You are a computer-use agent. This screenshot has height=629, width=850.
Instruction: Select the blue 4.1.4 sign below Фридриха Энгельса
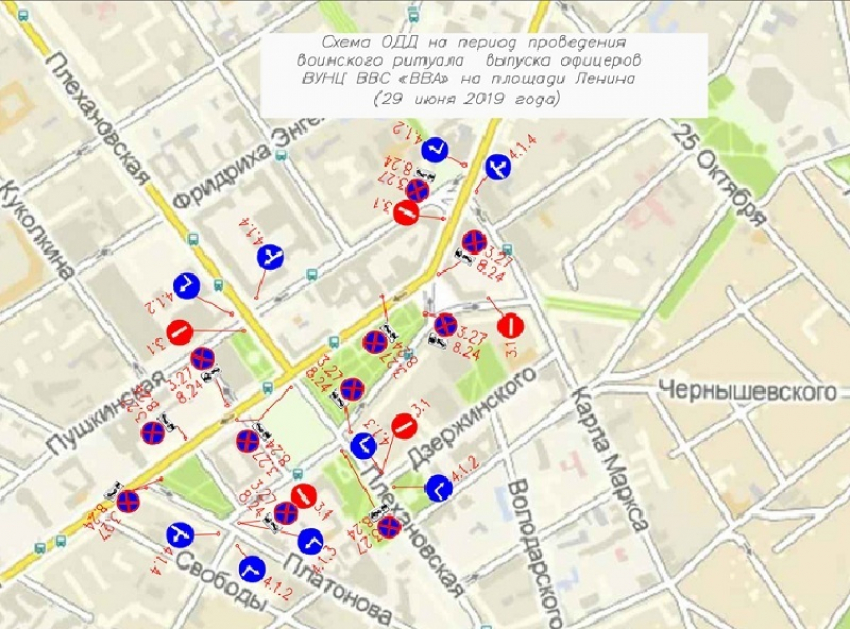point(270,258)
